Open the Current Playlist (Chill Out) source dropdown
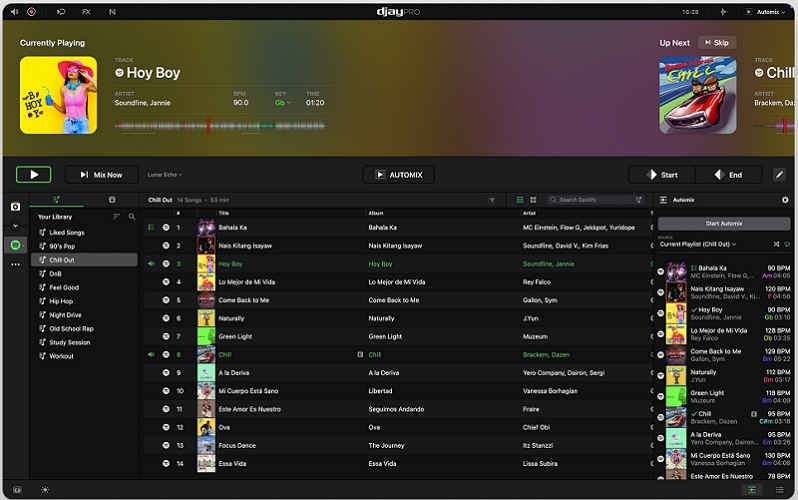 click(x=698, y=244)
